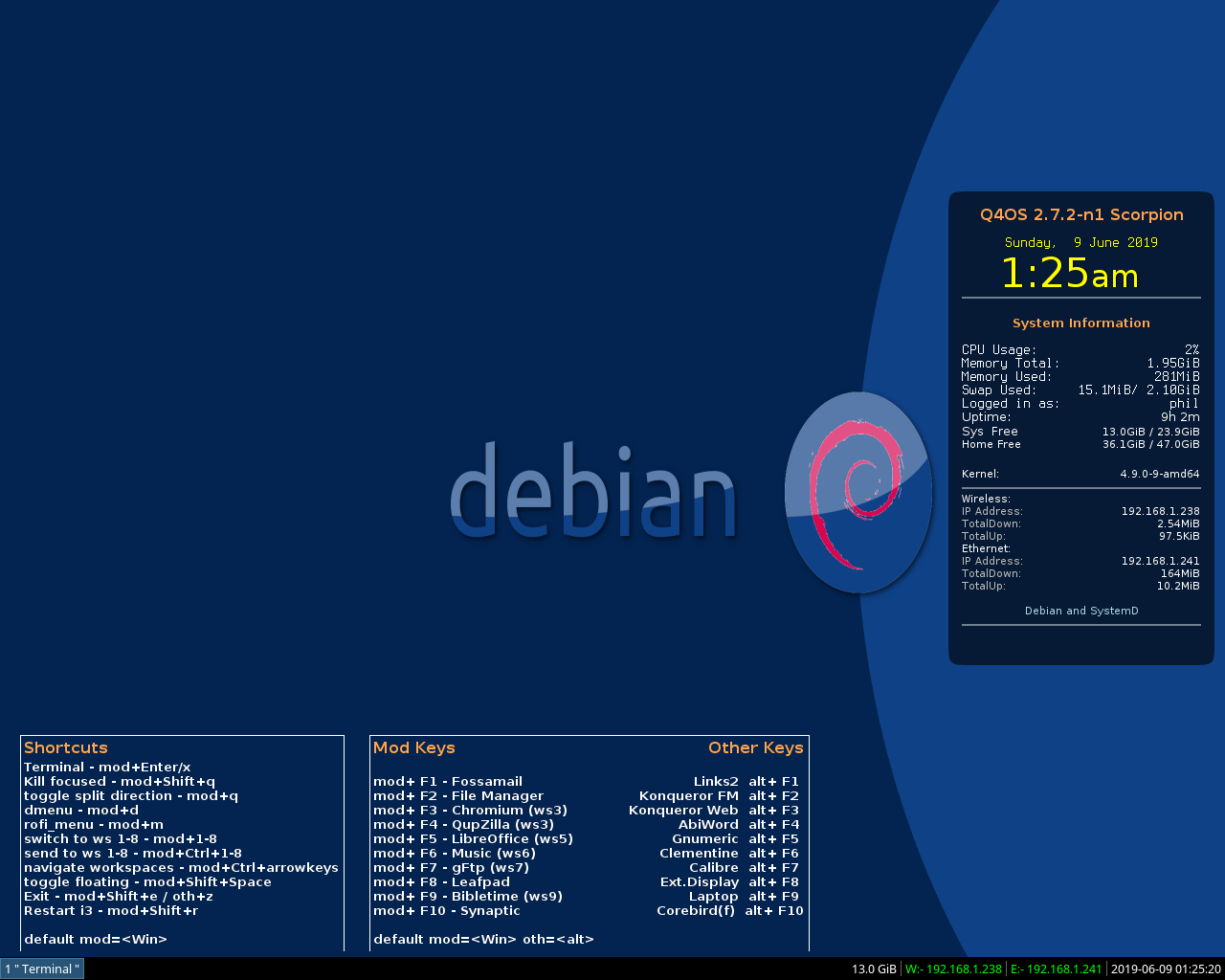Click the Konqueror Web alt+ F3 entry
This screenshot has height=980, width=1225.
tap(714, 811)
